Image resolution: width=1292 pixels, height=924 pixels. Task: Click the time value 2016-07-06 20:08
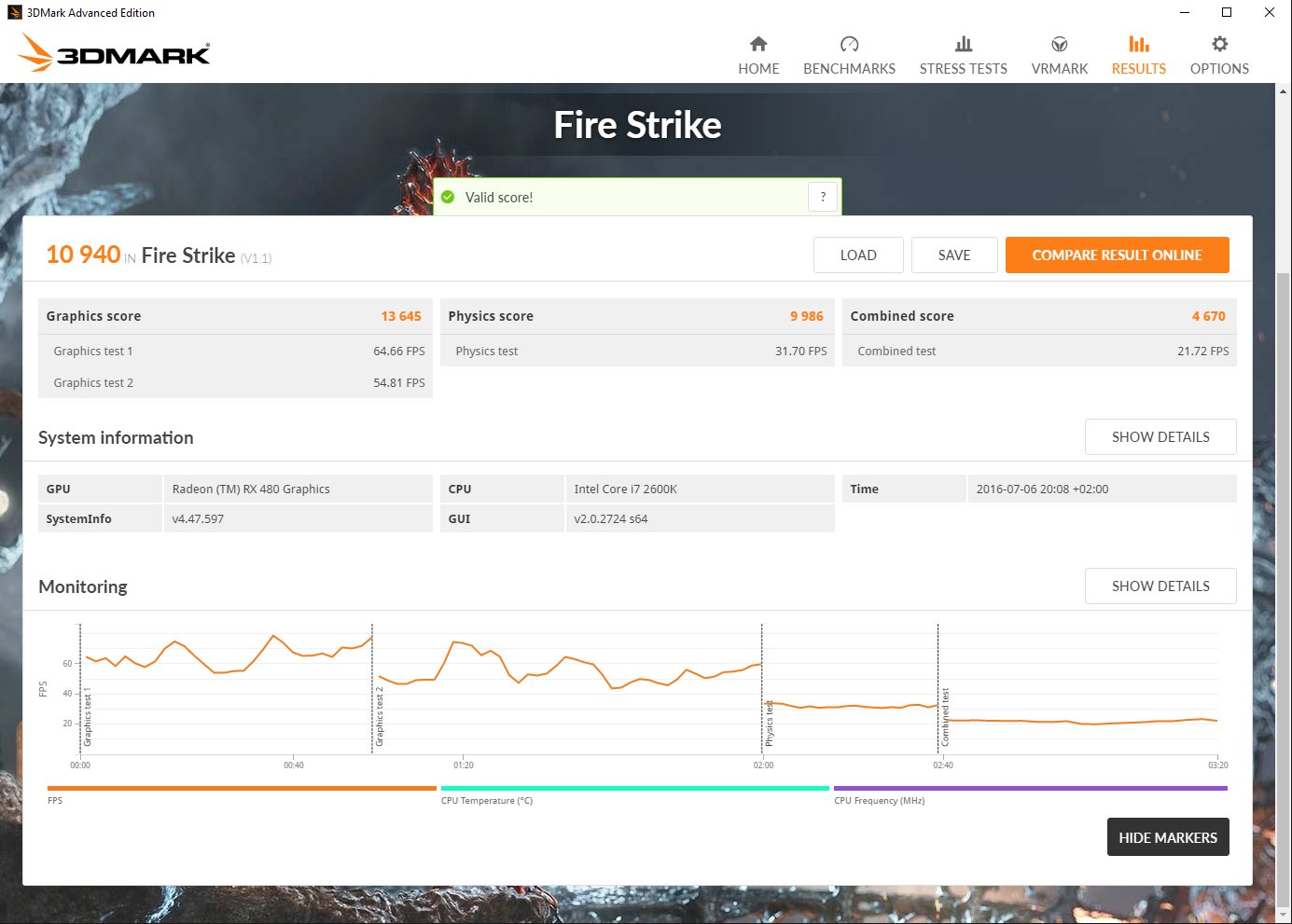(1043, 489)
